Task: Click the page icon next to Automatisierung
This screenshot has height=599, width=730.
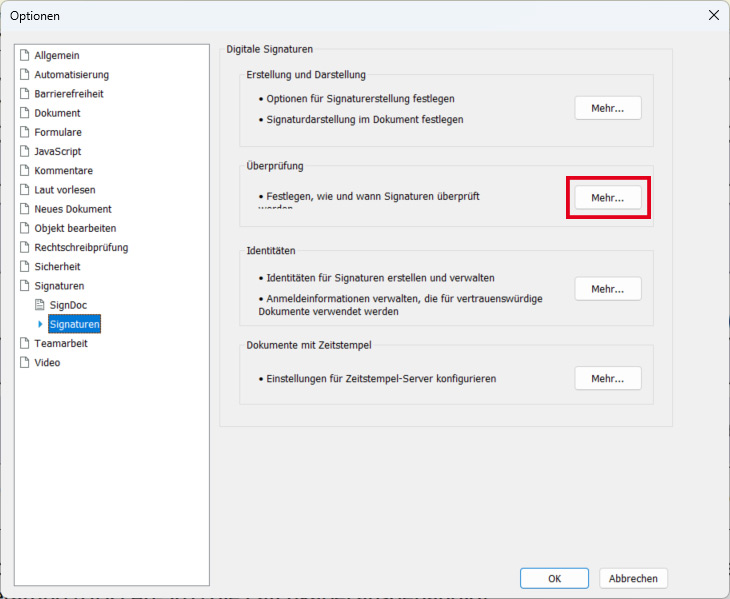Action: pyautogui.click(x=26, y=74)
